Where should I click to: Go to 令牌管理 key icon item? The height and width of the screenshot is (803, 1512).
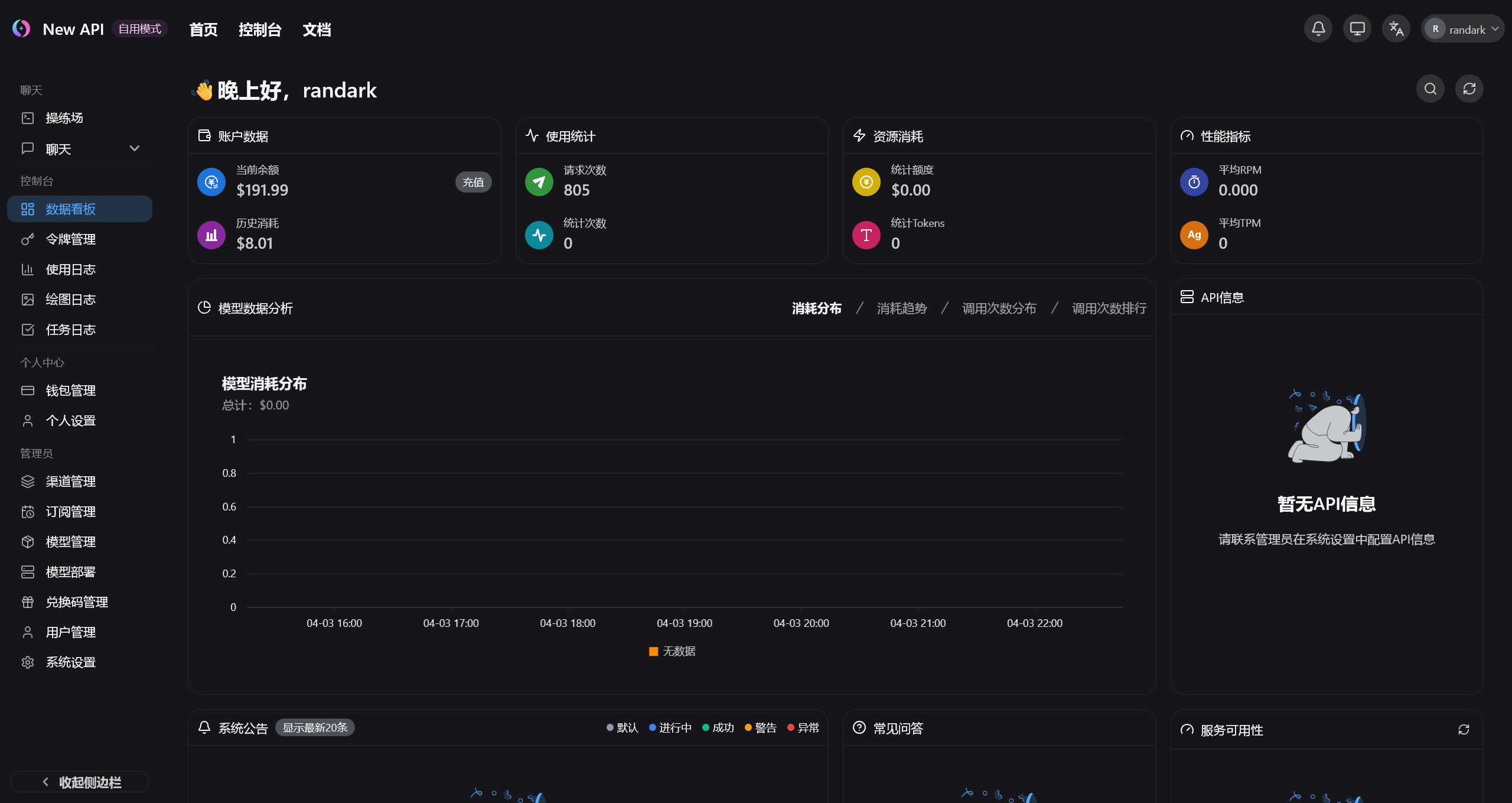tap(71, 239)
